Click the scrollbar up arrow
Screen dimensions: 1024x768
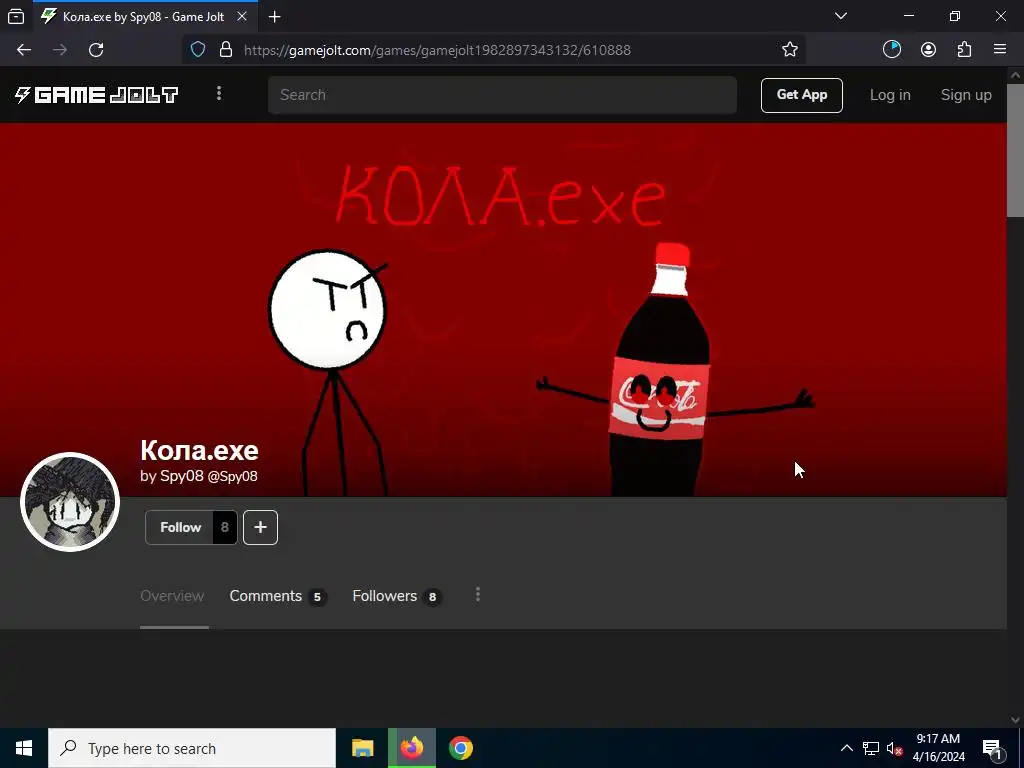click(1015, 74)
